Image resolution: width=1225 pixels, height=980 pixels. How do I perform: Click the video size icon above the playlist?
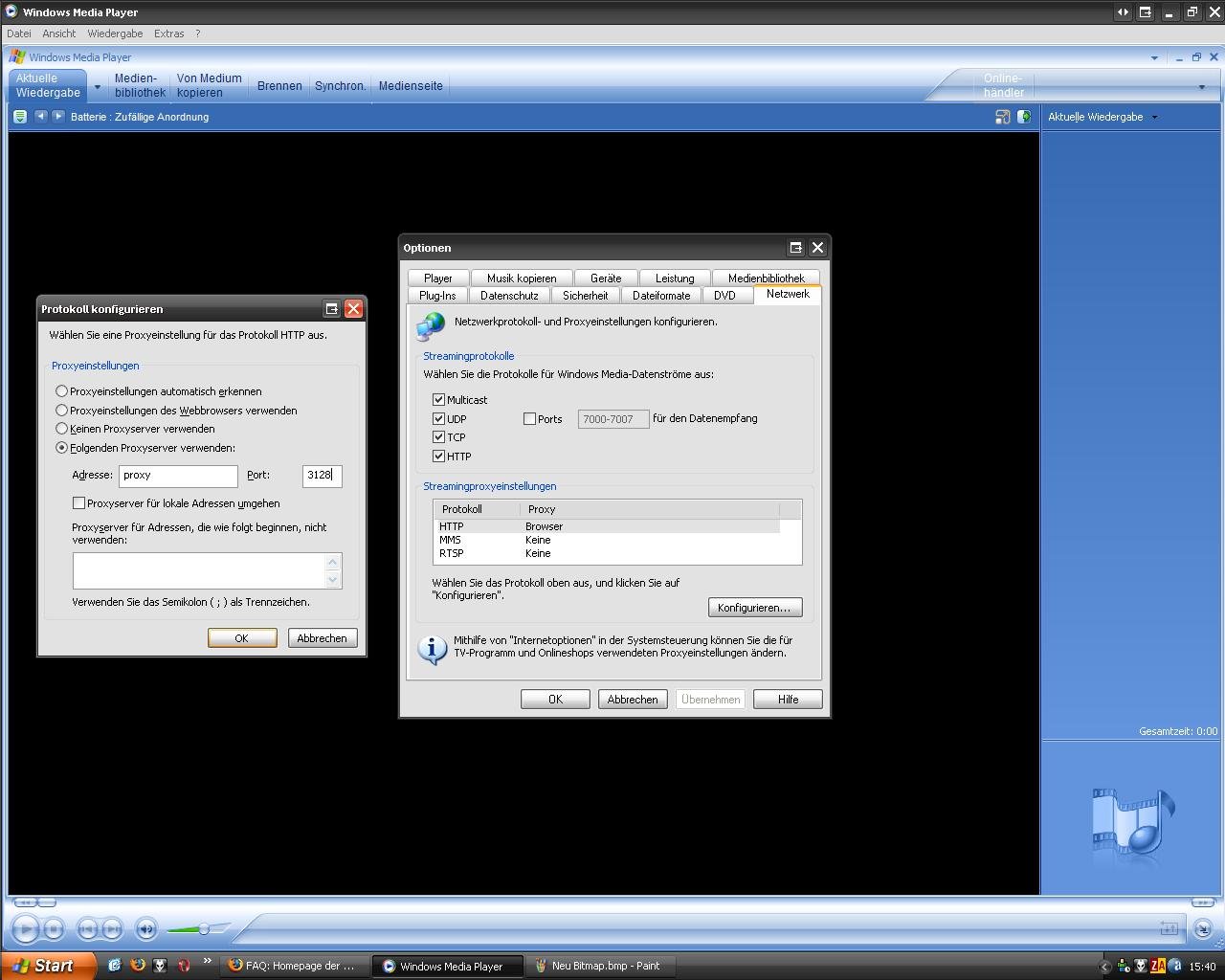[1002, 117]
